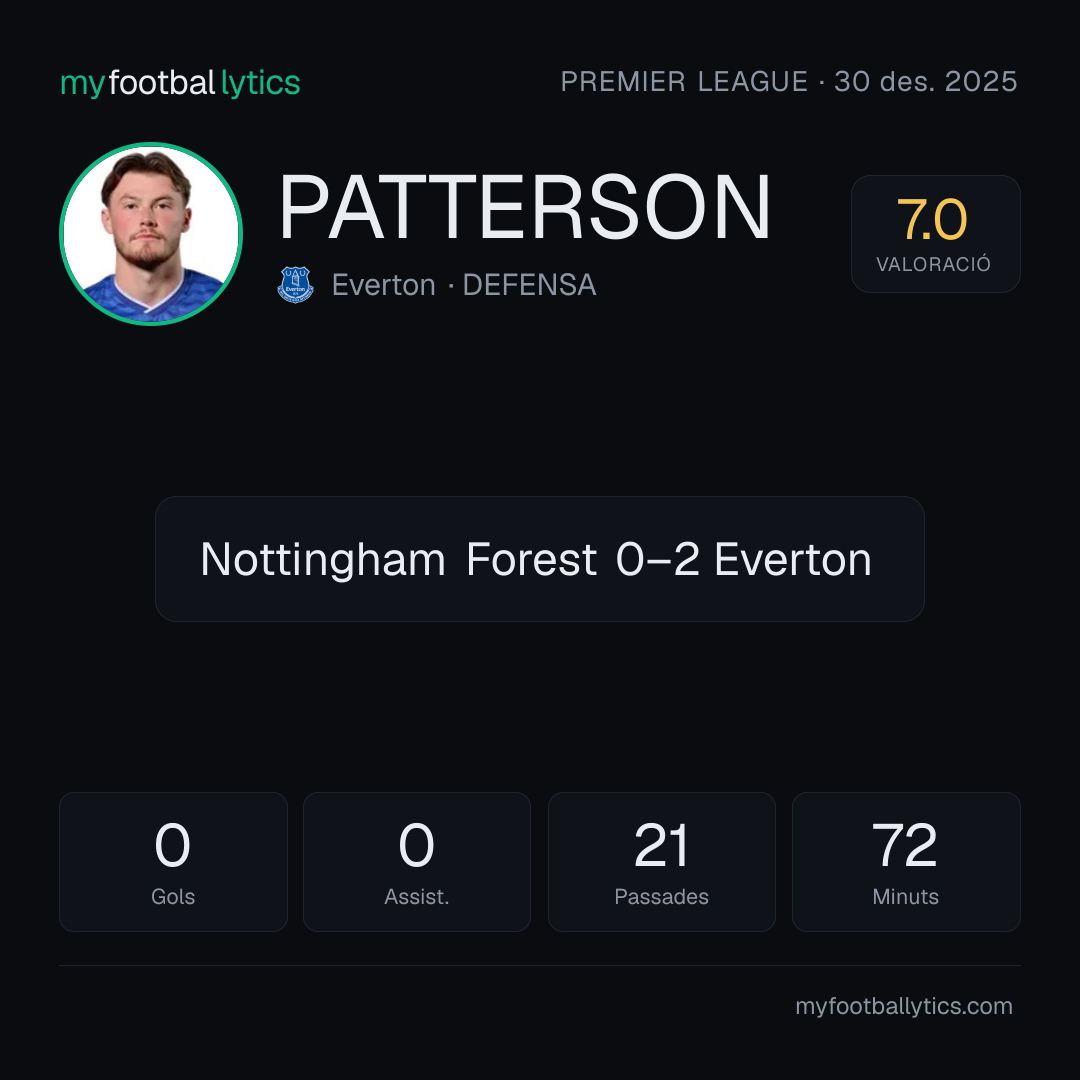Click the Everton club crest icon

pos(295,284)
